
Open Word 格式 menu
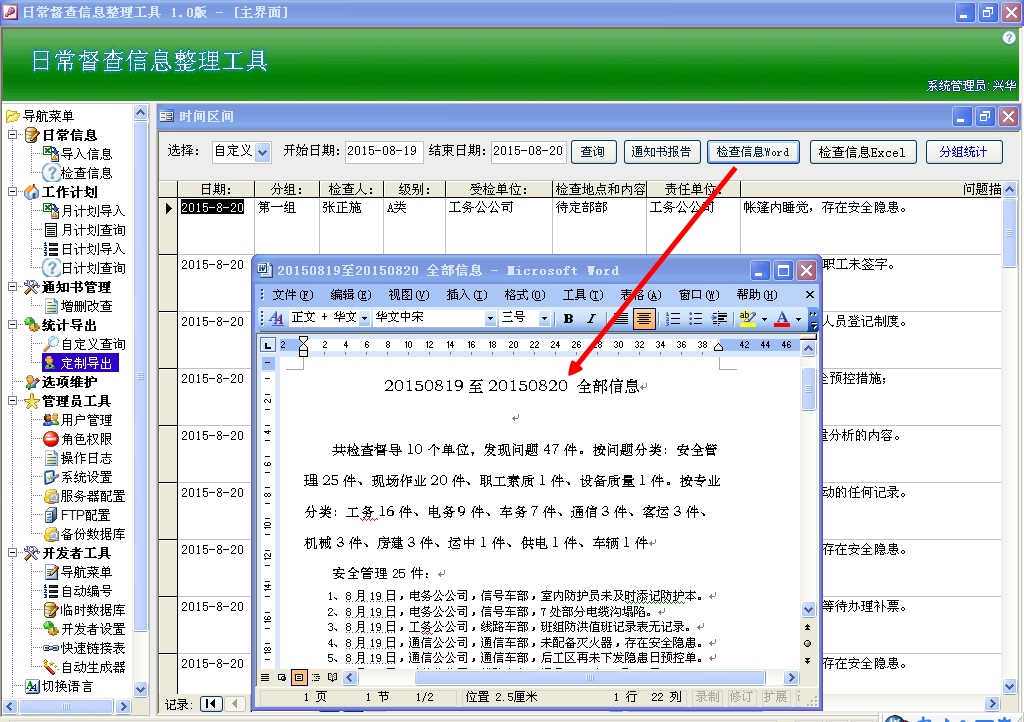pyautogui.click(x=524, y=295)
